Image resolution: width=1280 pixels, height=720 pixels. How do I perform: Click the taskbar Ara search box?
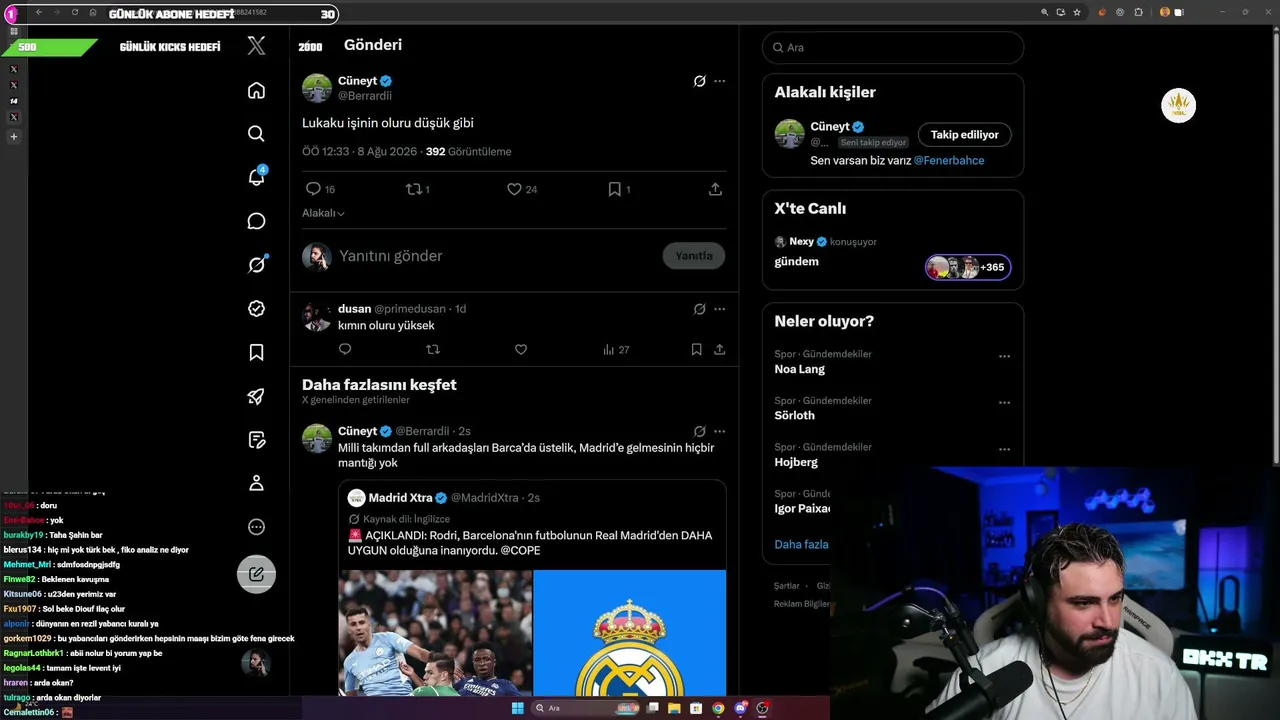(583, 708)
